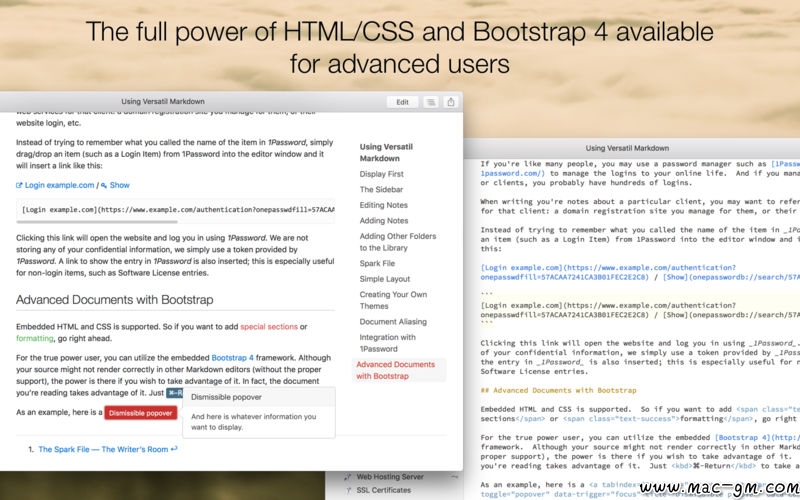Image resolution: width=800 pixels, height=500 pixels.
Task: Toggle the sidebar list icon in the toolbar
Action: coord(431,102)
